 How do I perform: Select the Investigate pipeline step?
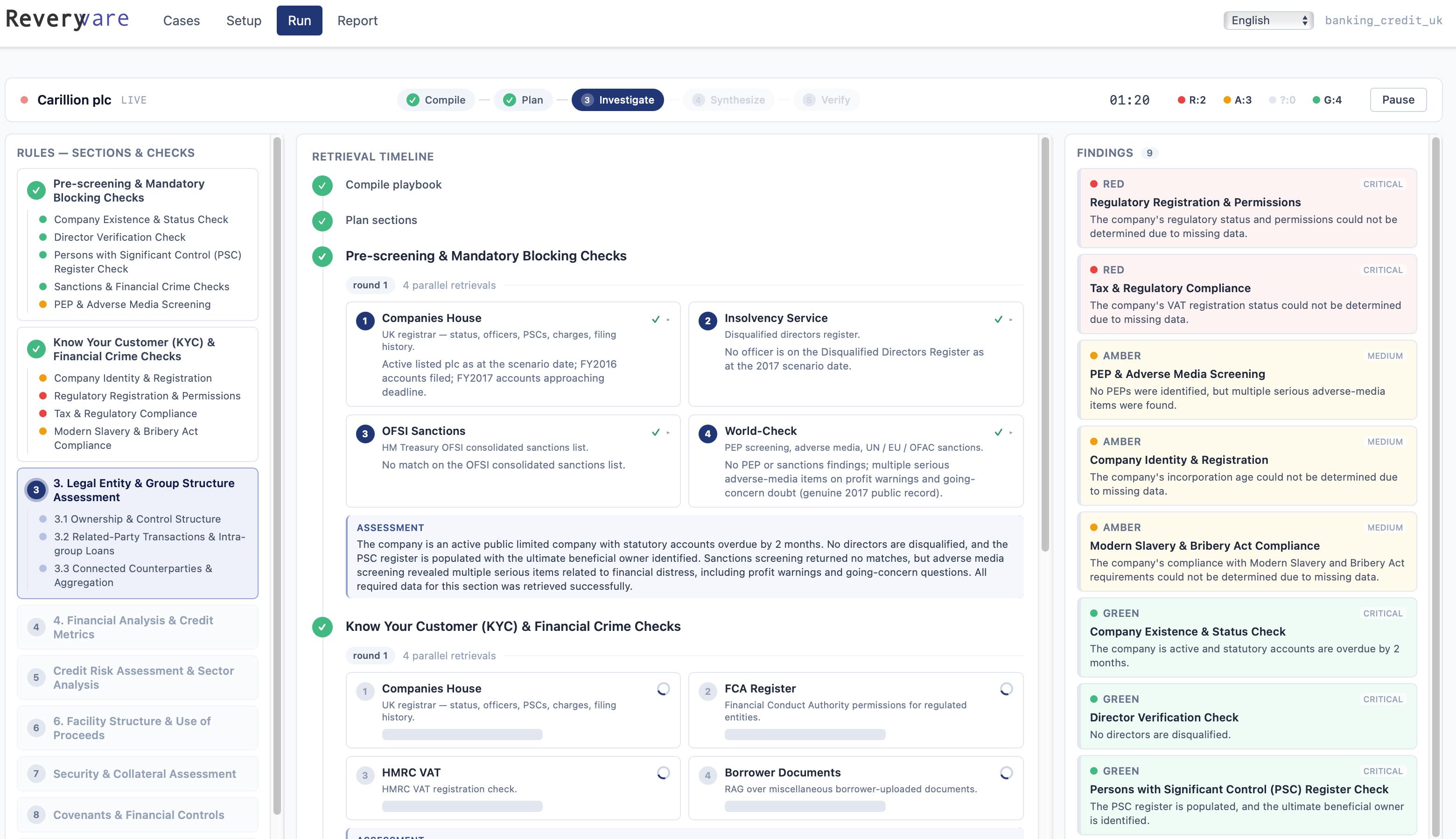tap(618, 100)
